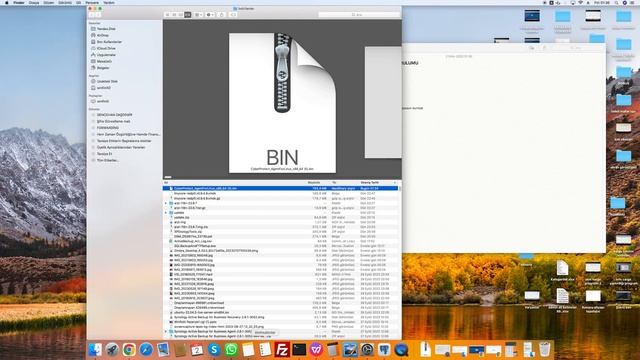Open the Görüntü menu
The height and width of the screenshot is (360, 640).
65,2
